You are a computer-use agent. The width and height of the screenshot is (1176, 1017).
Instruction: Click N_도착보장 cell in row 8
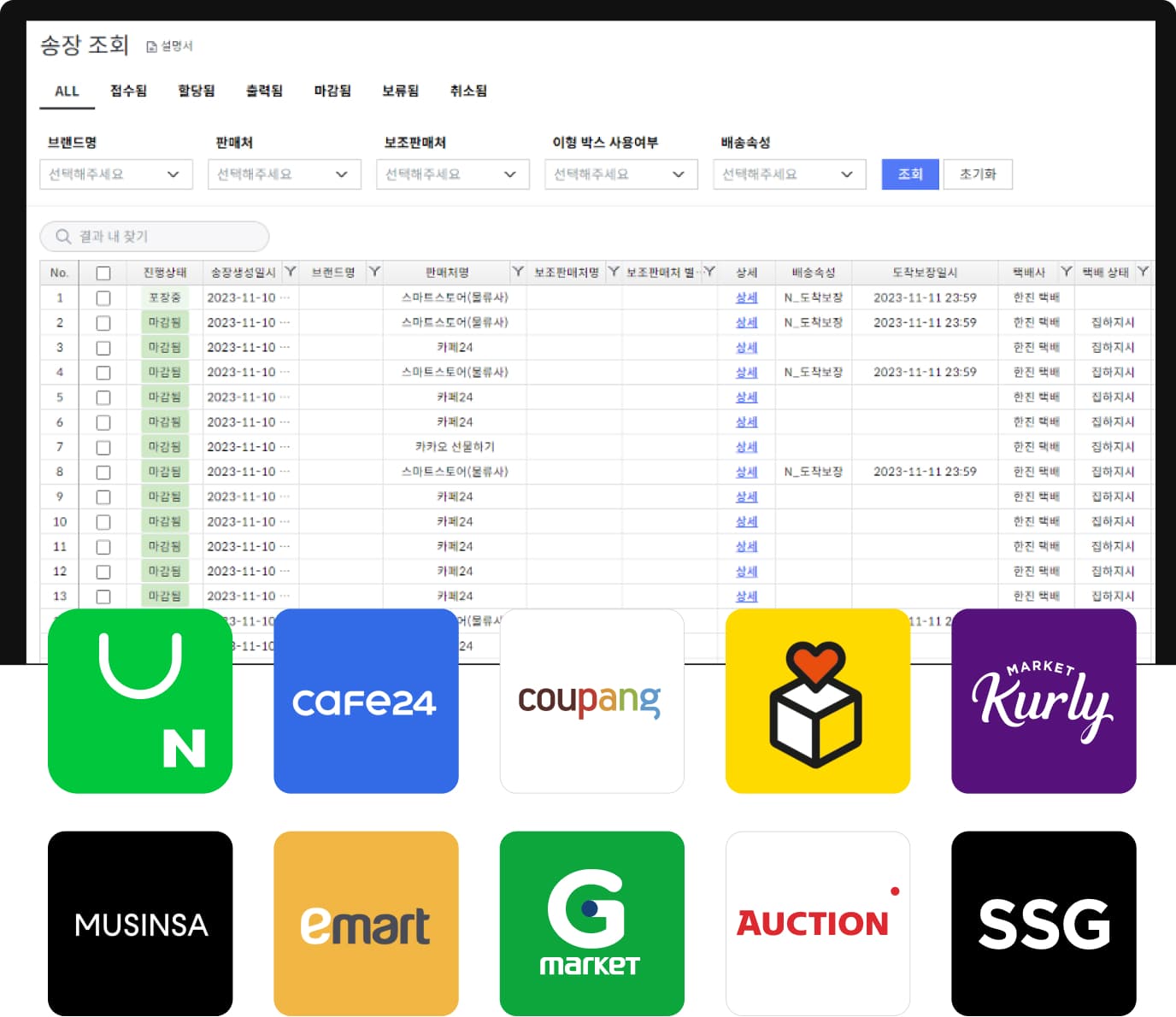(x=813, y=472)
